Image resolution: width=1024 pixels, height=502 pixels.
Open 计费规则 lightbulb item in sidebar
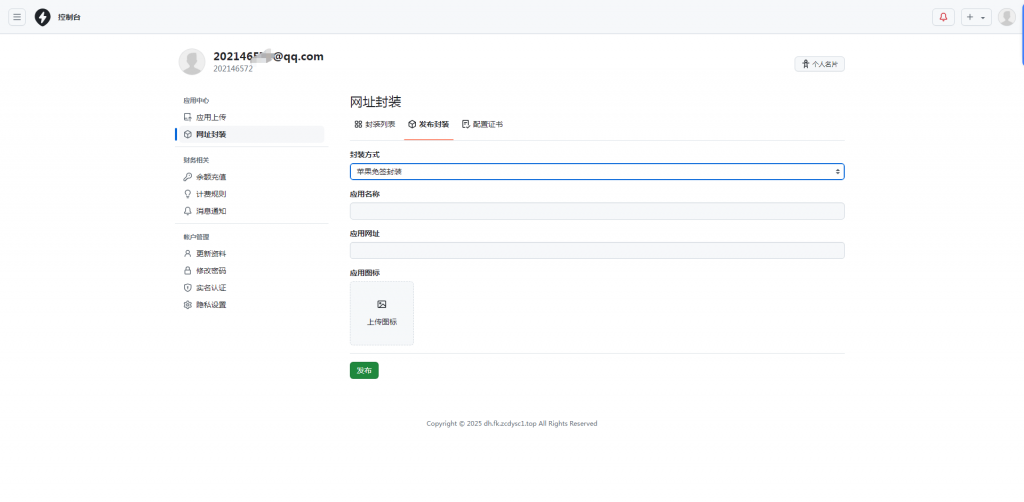249,194
